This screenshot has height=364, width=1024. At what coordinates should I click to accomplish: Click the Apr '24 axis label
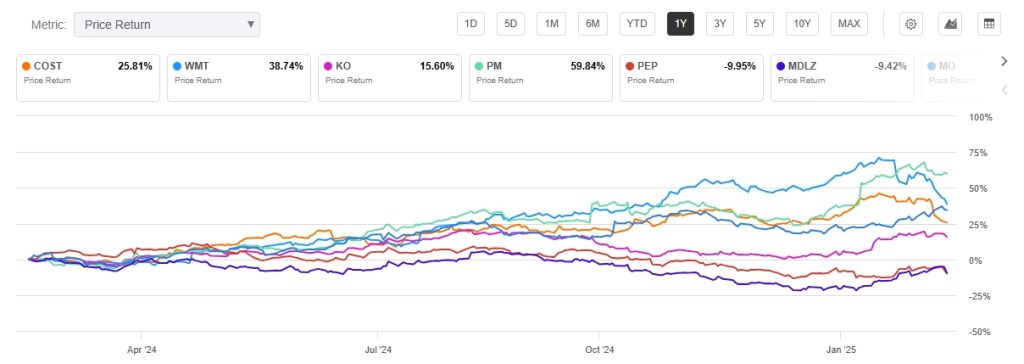[142, 350]
